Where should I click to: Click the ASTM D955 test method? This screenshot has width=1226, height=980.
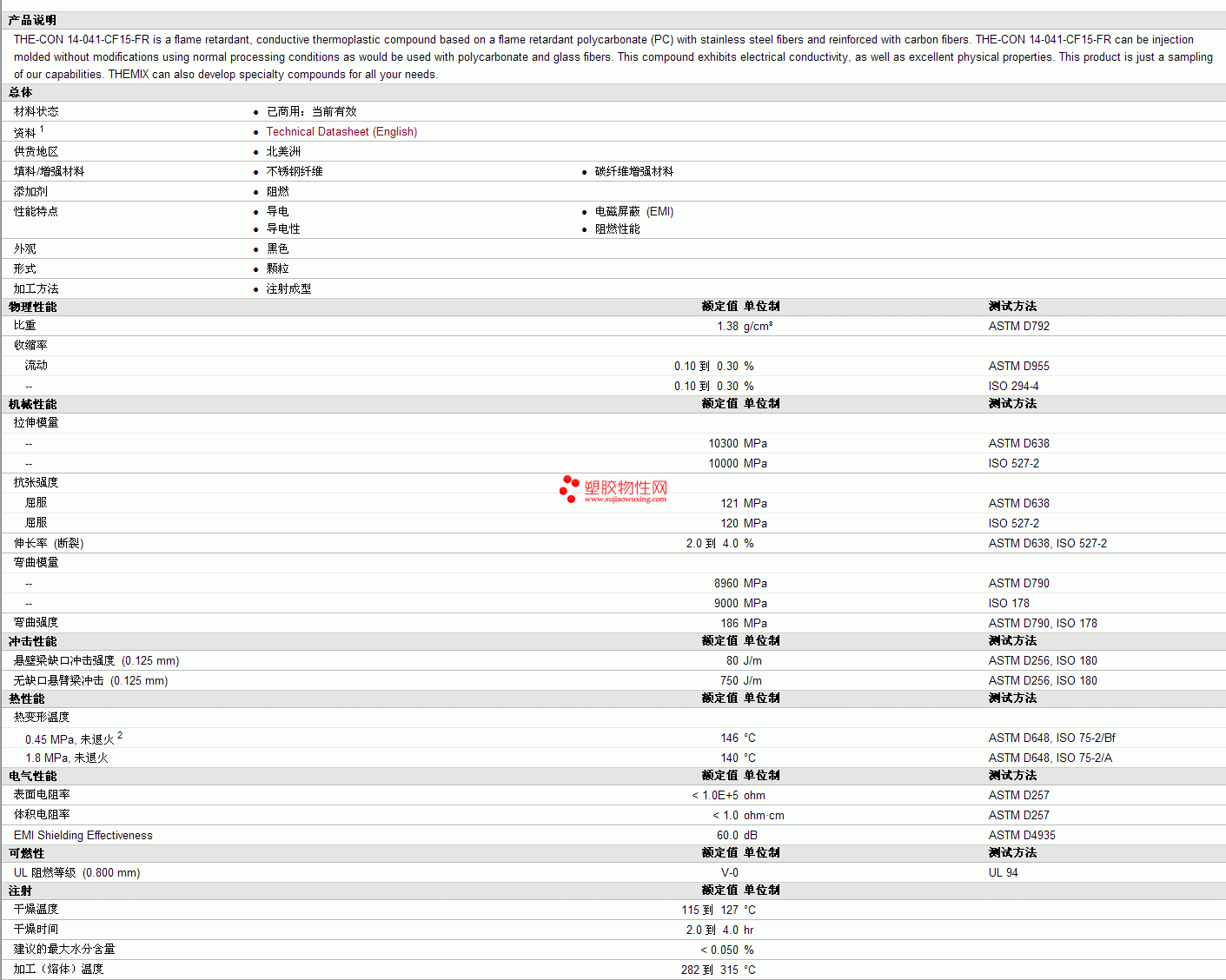(x=1019, y=367)
